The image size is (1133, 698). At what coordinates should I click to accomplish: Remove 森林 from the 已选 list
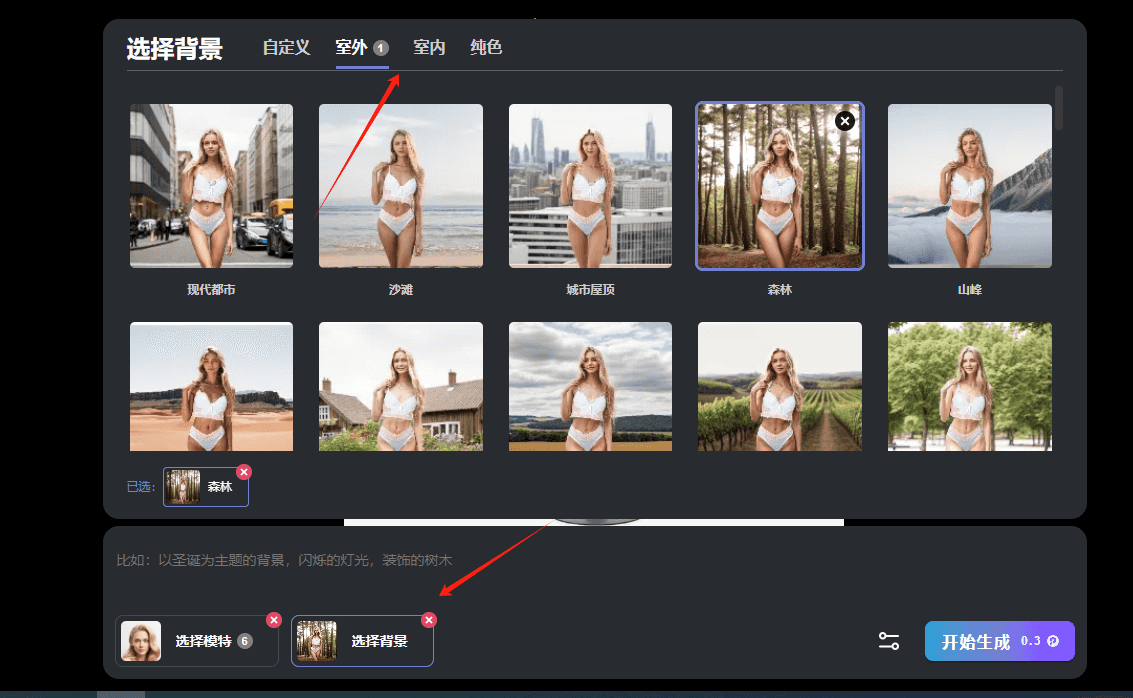[244, 472]
